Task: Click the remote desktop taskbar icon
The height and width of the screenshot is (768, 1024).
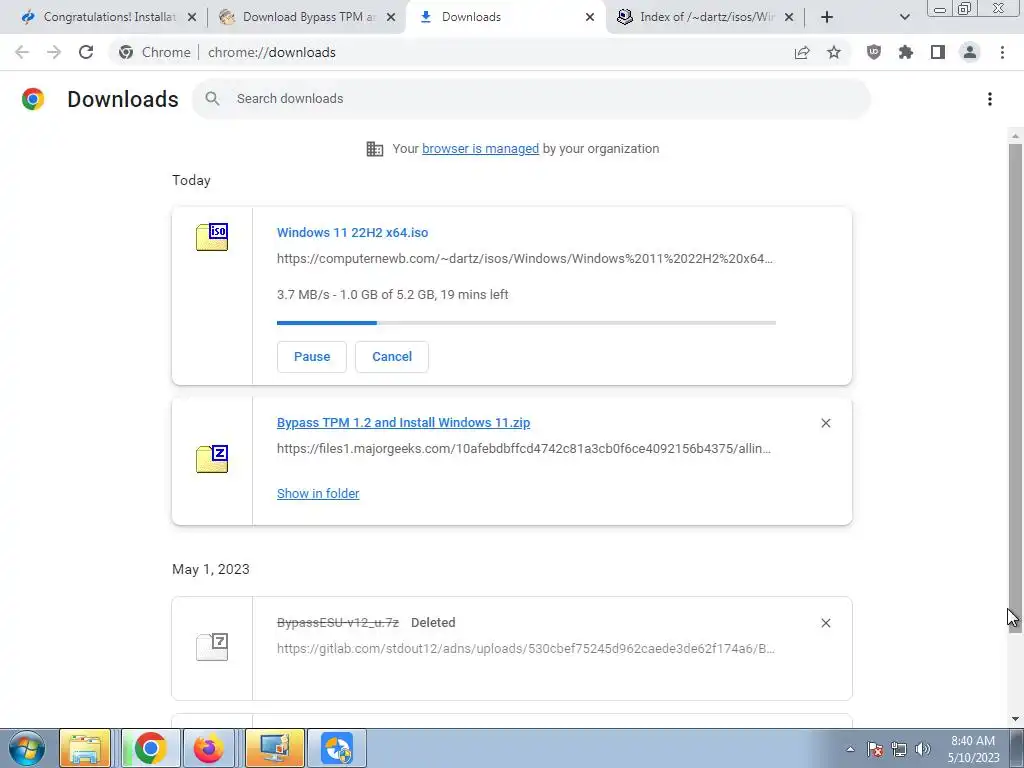Action: (274, 748)
